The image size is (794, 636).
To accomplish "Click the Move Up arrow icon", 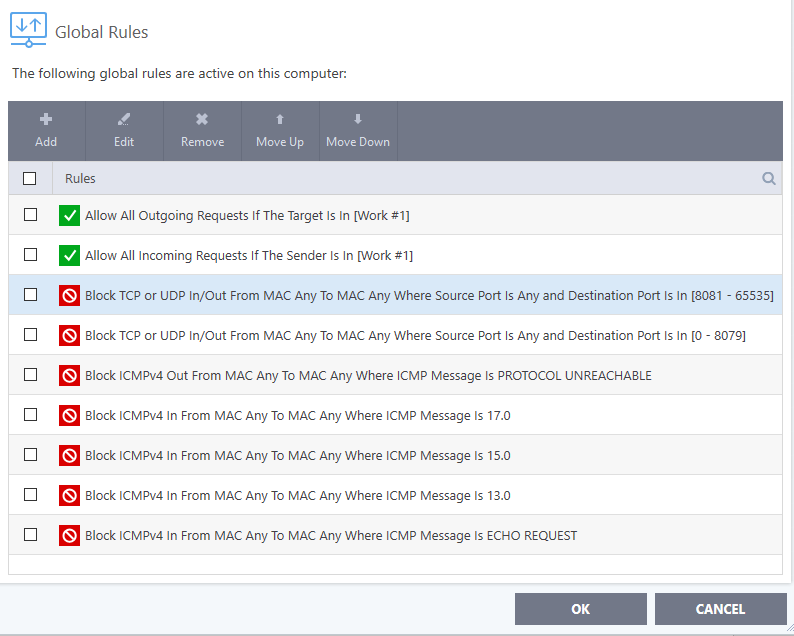I will click(280, 120).
